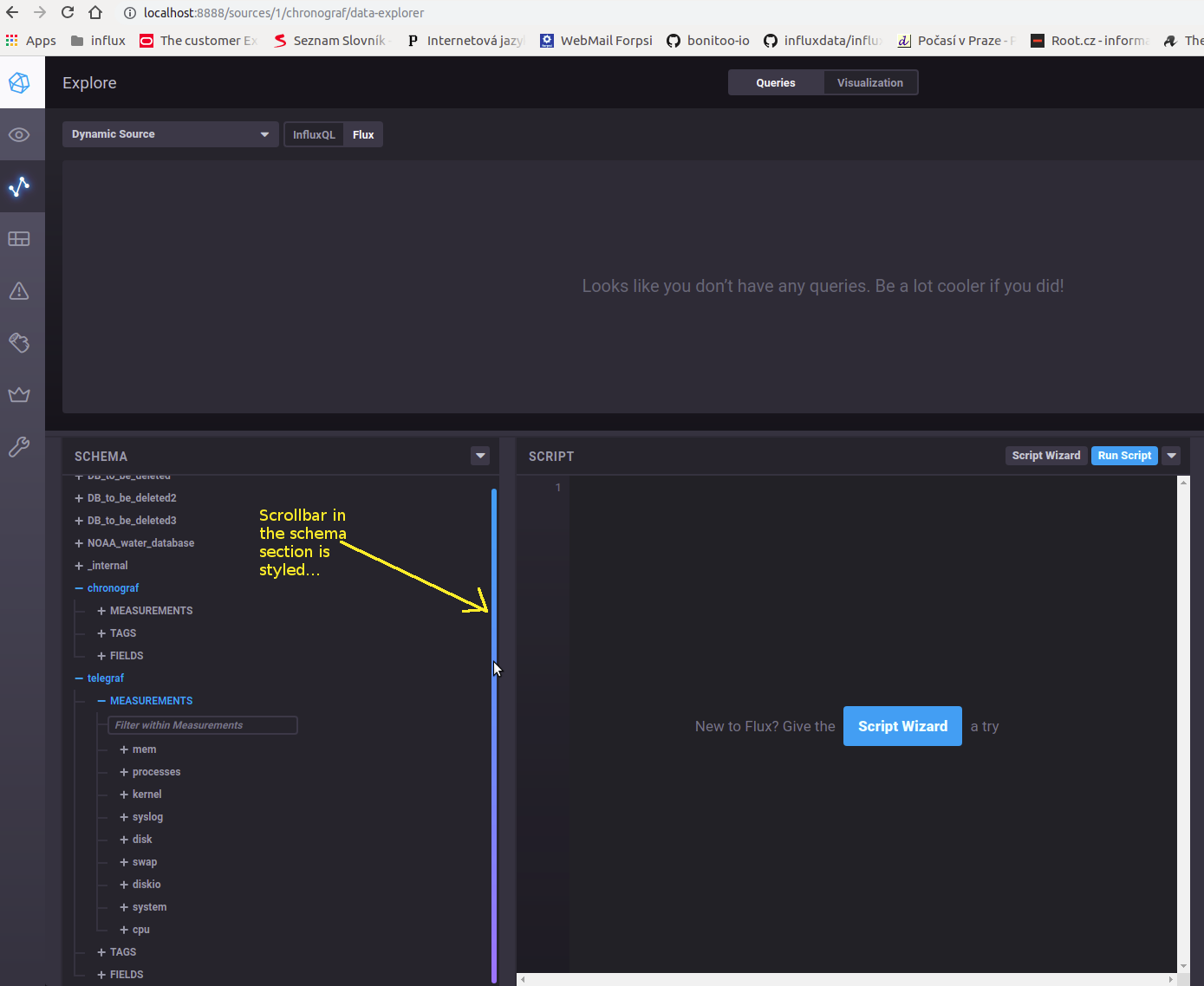Click the Filter within Measurements field

(x=202, y=725)
